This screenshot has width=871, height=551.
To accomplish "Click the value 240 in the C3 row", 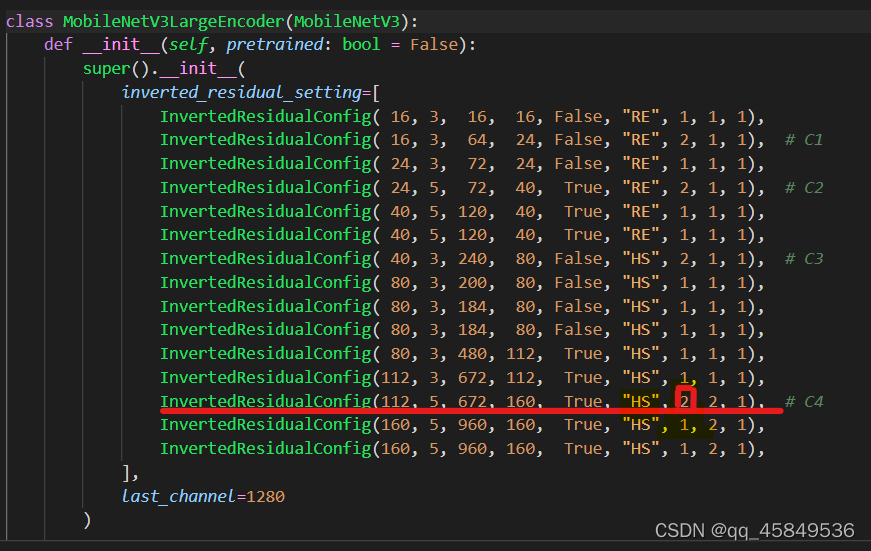I will pos(472,259).
